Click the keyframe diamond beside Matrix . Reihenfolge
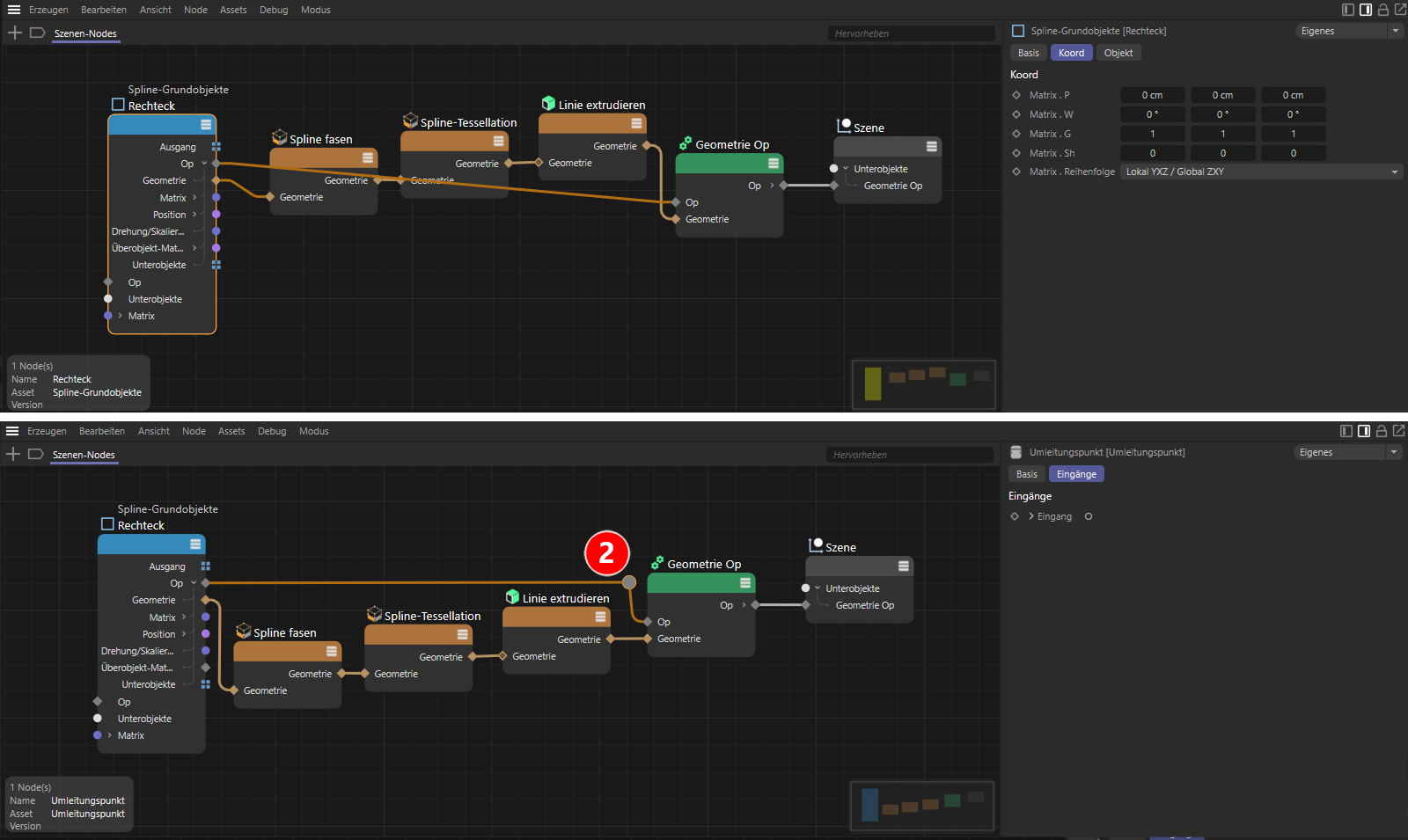 click(x=1016, y=172)
